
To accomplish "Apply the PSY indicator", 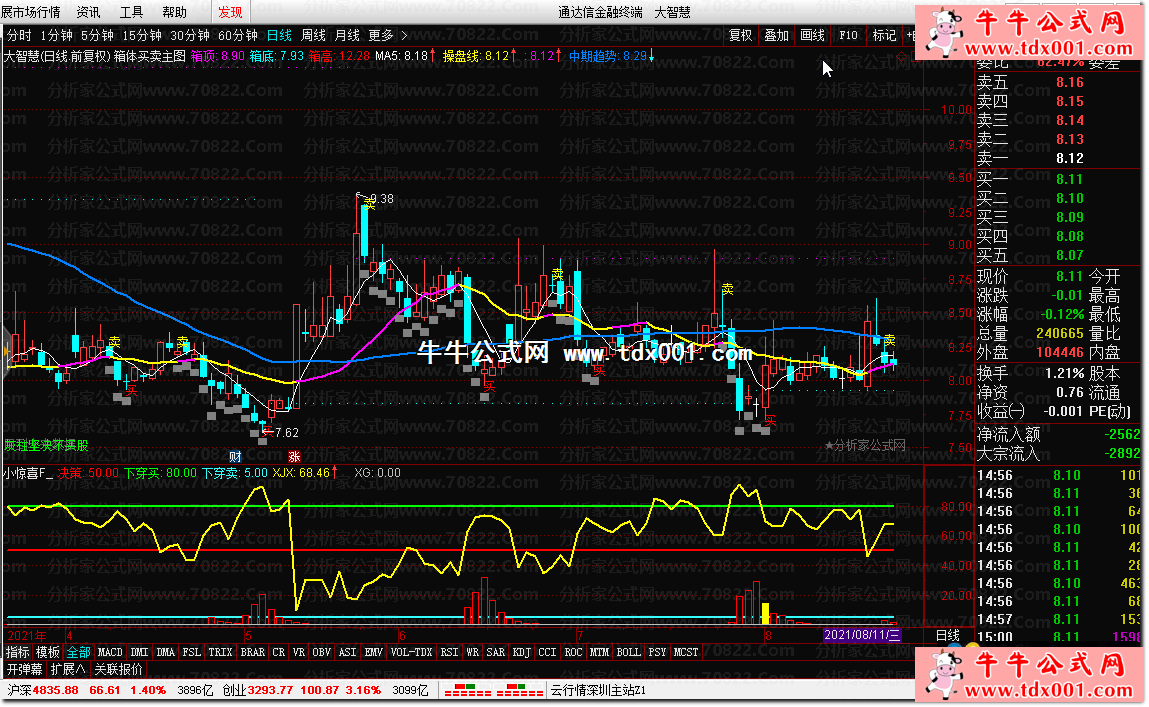I will tap(657, 652).
